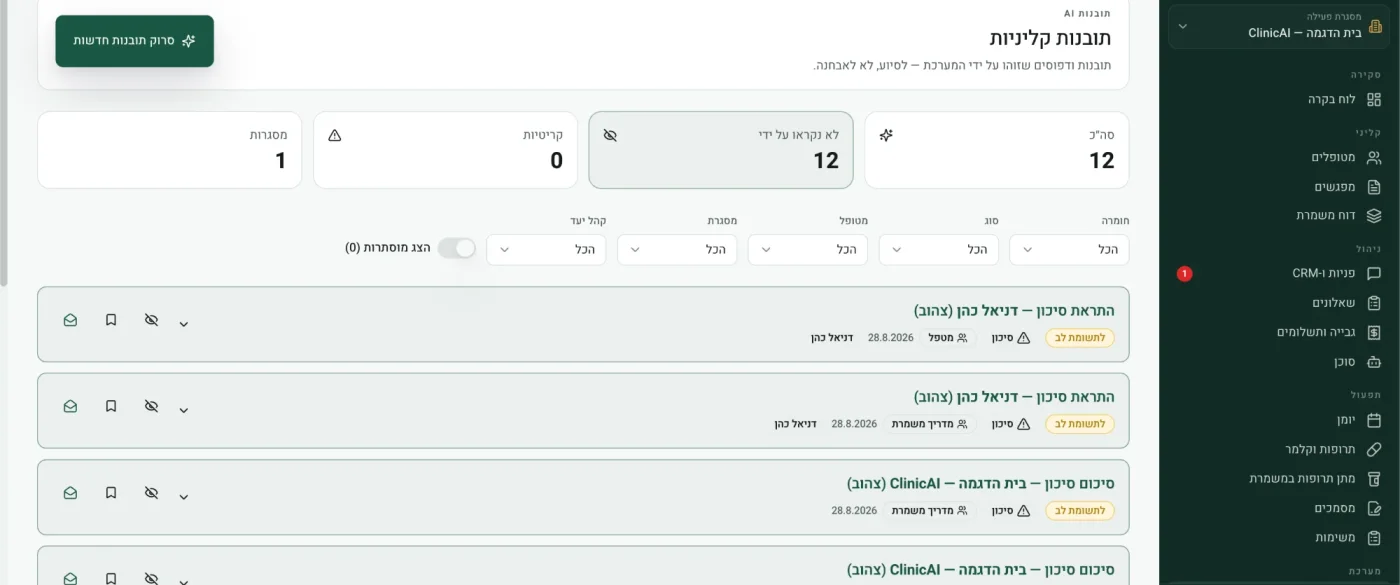Screen dimensions: 1400x585
Task: Expand the דניאל כהן card tagged מדריך משמרת
Action: [x=184, y=409]
